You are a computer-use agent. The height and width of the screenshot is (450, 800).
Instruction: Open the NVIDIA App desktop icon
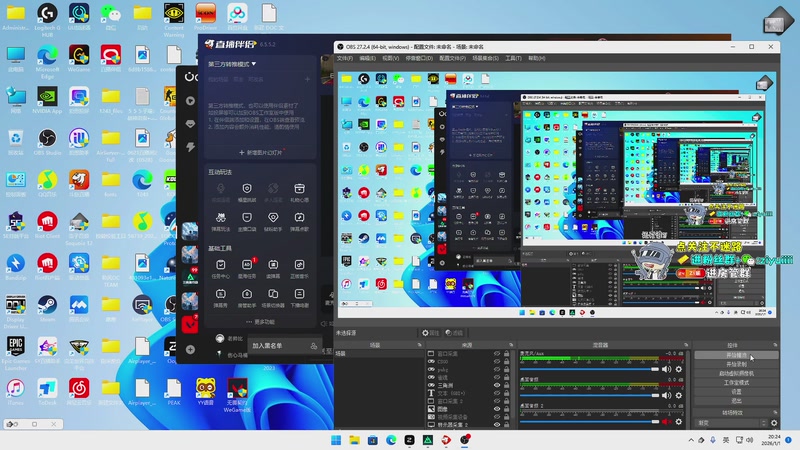click(x=47, y=100)
